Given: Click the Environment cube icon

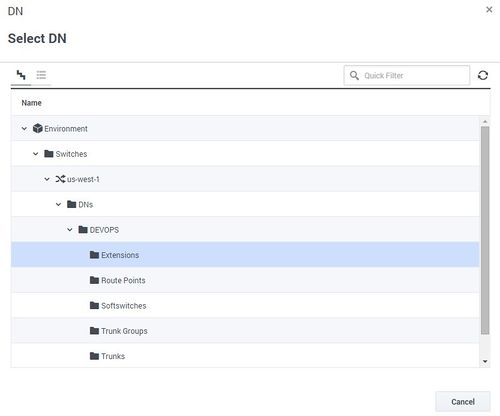Looking at the screenshot, I should [38, 128].
